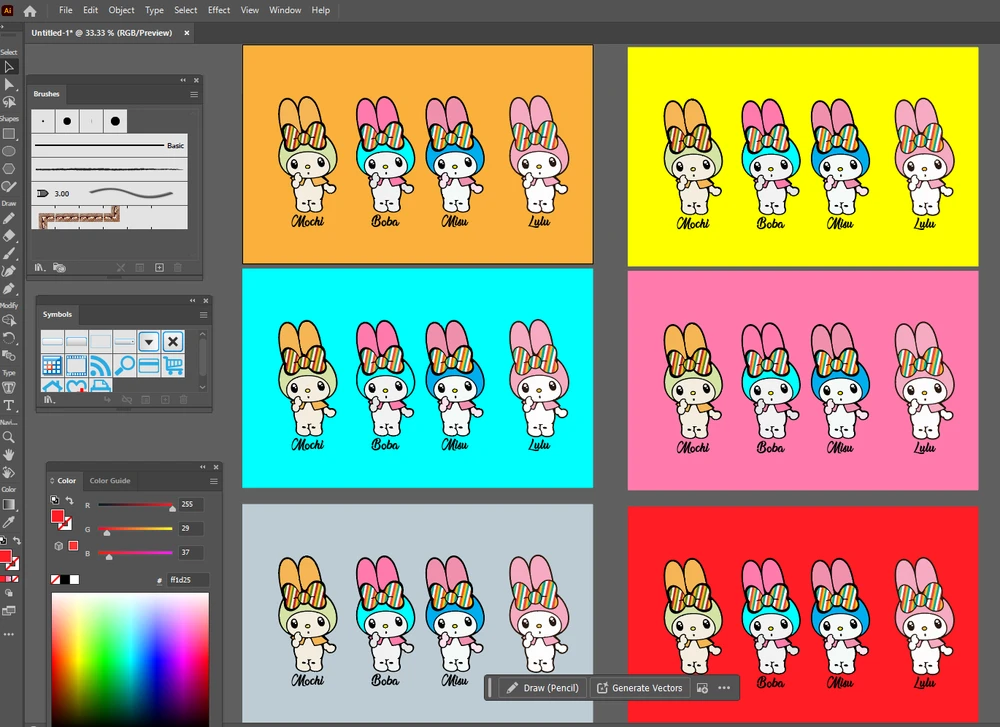Collapse the Symbols panel
This screenshot has width=1000, height=727.
click(x=193, y=301)
